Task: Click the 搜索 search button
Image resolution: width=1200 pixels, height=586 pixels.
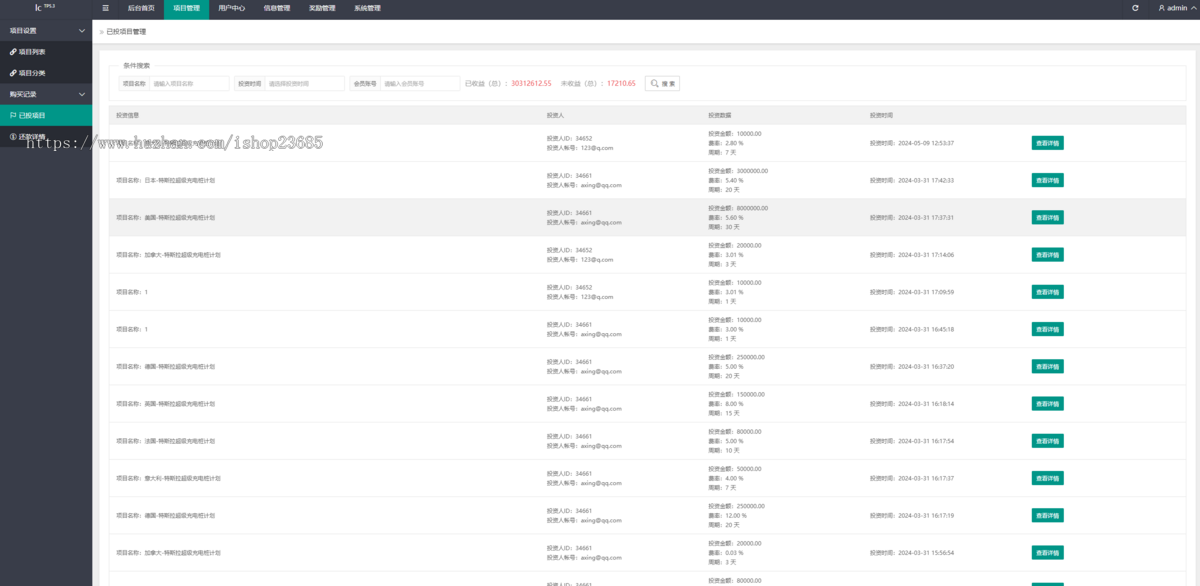Action: tap(662, 84)
